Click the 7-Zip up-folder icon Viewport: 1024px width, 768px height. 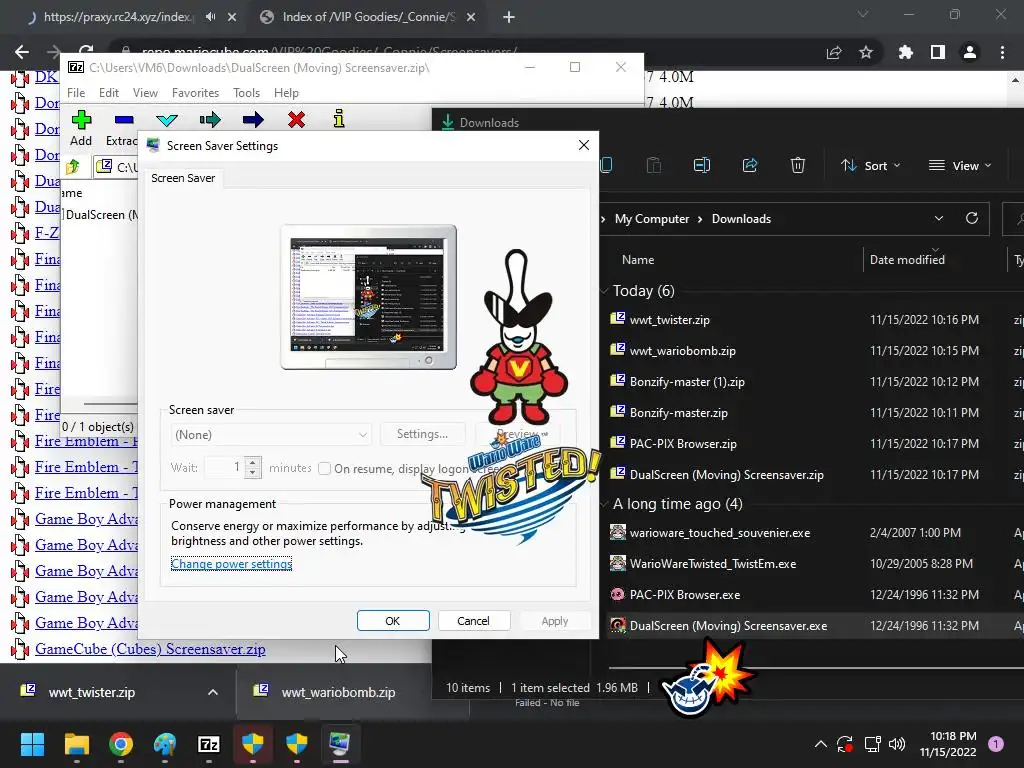[x=73, y=167]
